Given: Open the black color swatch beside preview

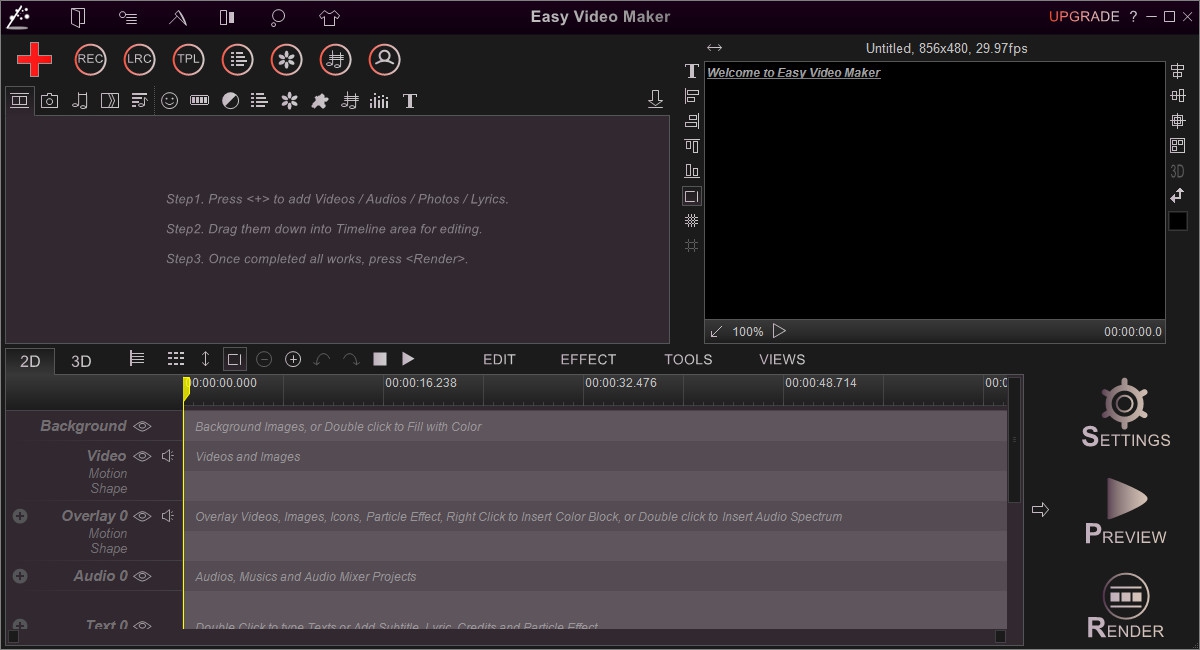Looking at the screenshot, I should (1178, 221).
